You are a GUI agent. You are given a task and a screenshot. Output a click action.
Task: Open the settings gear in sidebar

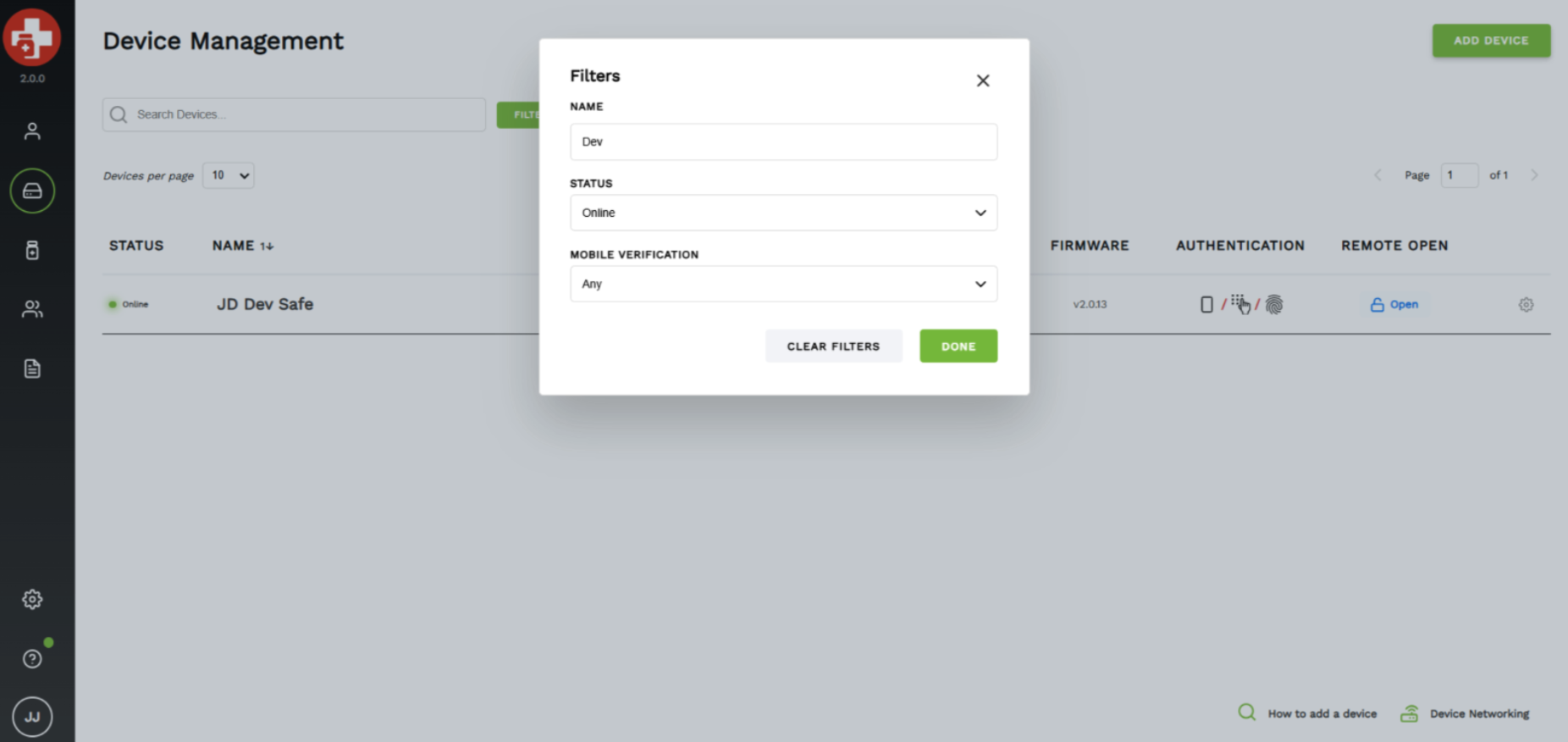[x=32, y=599]
